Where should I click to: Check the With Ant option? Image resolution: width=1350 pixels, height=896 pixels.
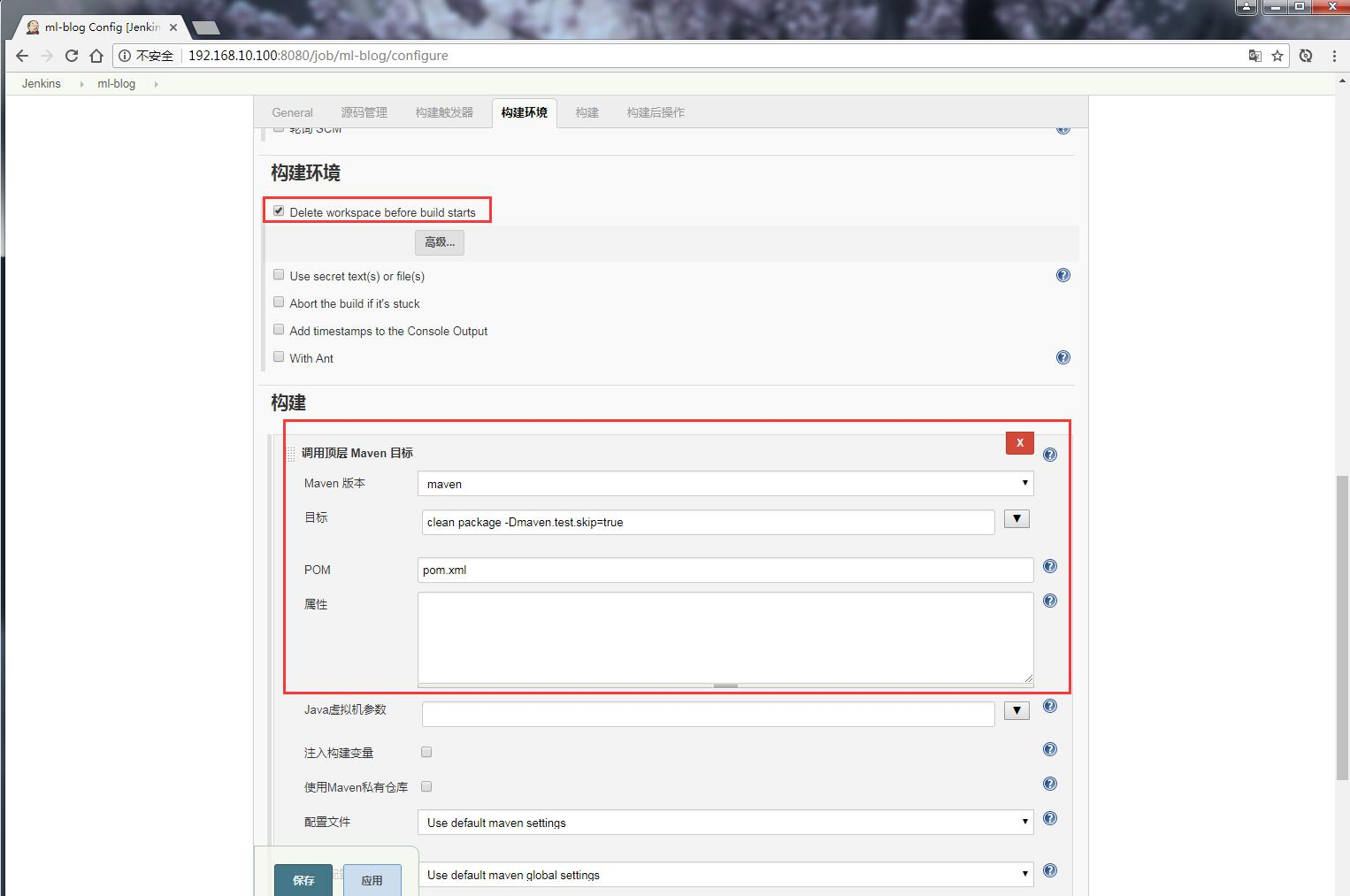[x=279, y=357]
